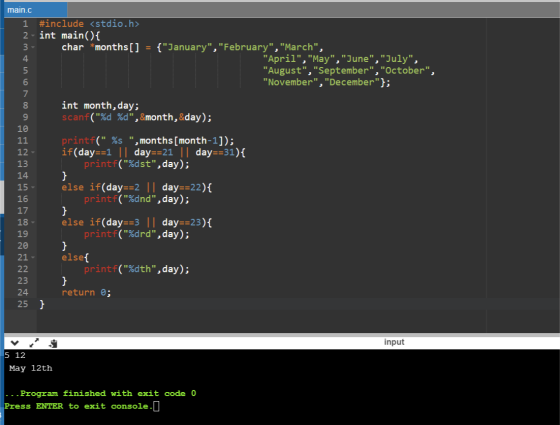Click the console output "May 12th"
Viewport: 560px width, 425px height.
[x=31, y=368]
